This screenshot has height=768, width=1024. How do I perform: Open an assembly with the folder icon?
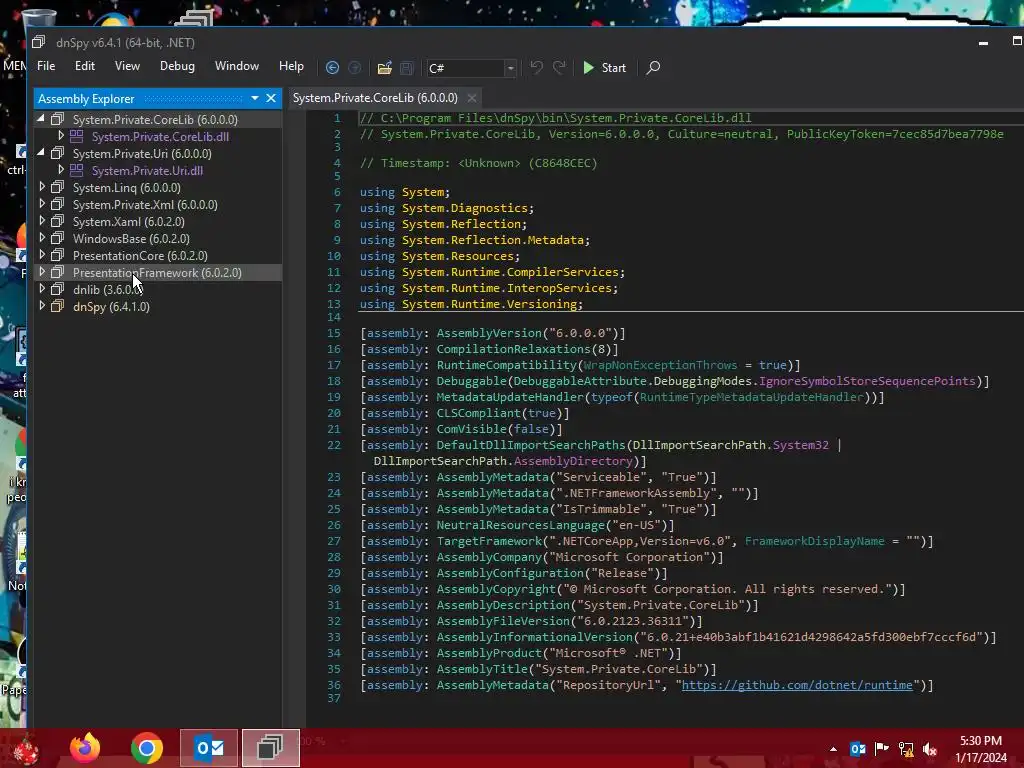(385, 67)
